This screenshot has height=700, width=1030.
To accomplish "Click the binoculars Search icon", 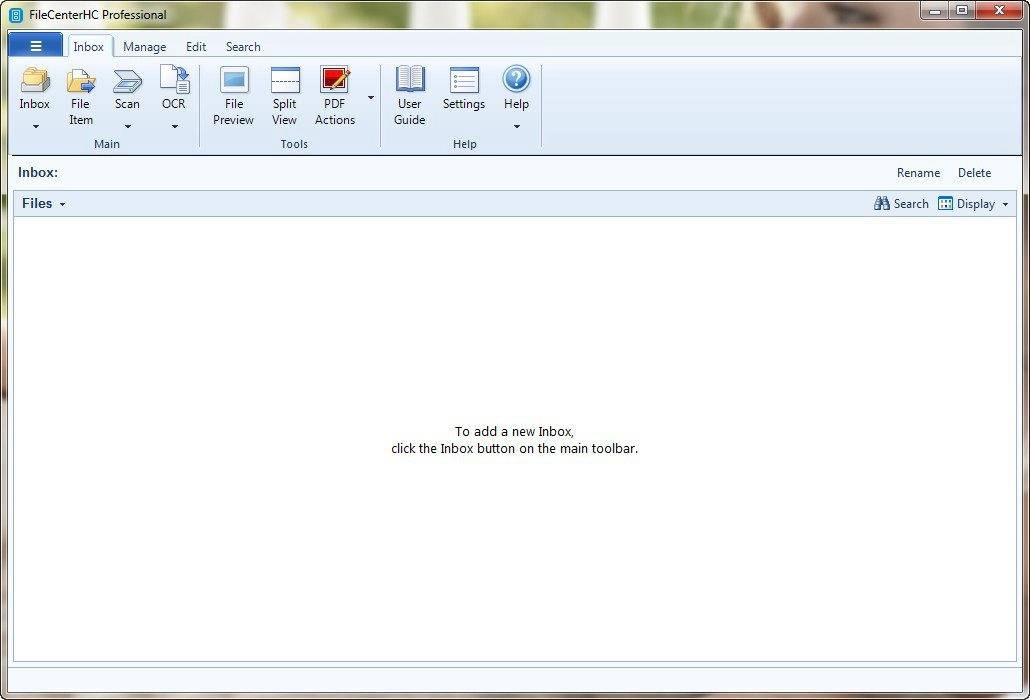I will point(882,204).
